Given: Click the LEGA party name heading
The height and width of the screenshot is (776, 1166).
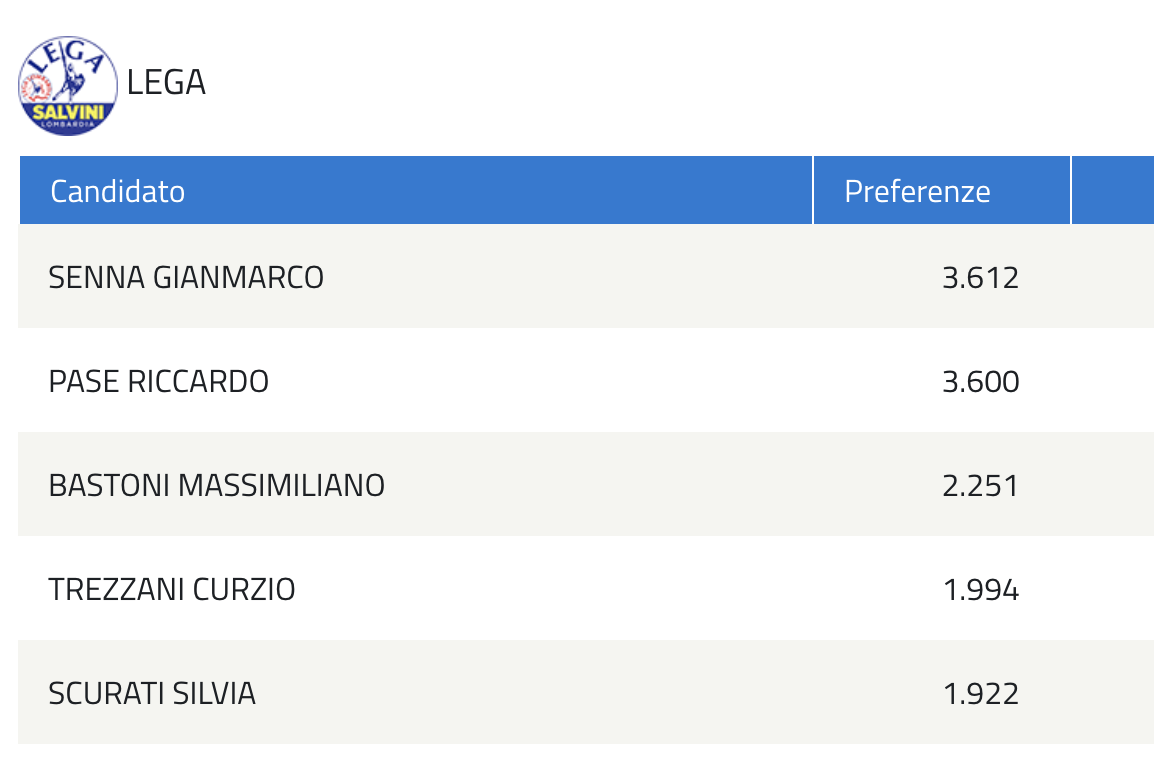Looking at the screenshot, I should click(166, 82).
